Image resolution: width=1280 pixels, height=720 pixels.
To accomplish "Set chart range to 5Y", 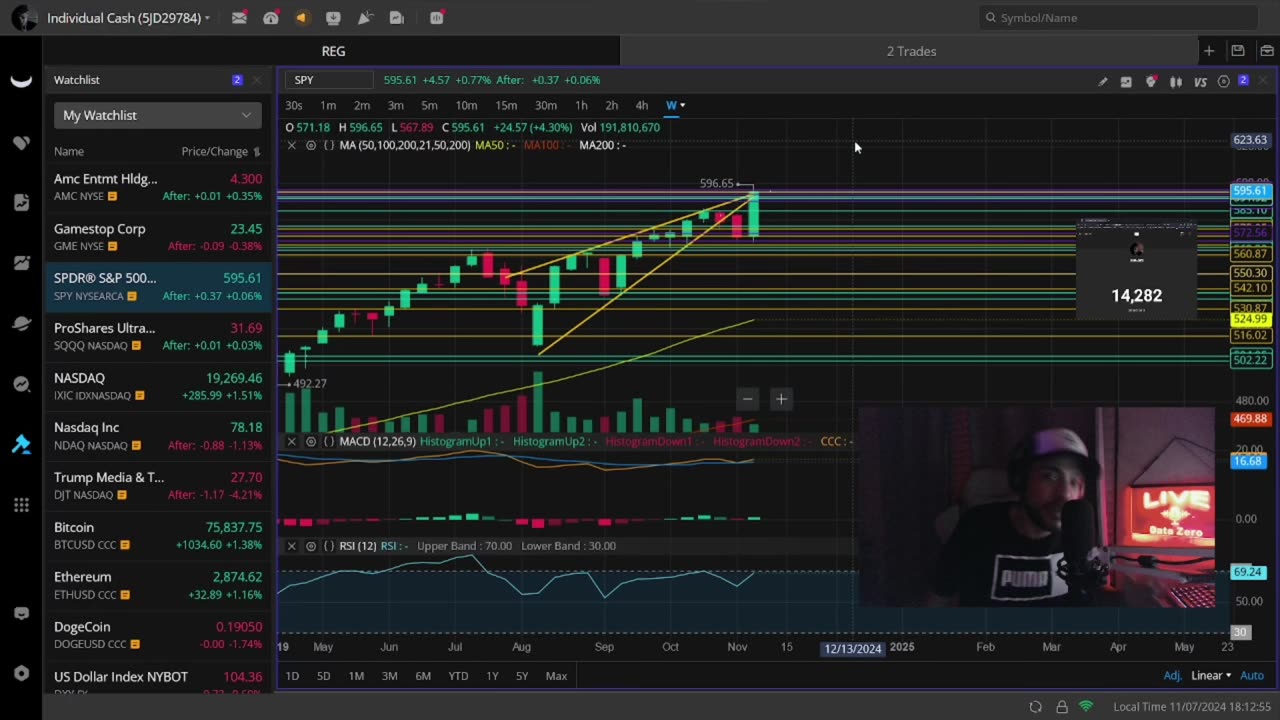I will [x=522, y=676].
